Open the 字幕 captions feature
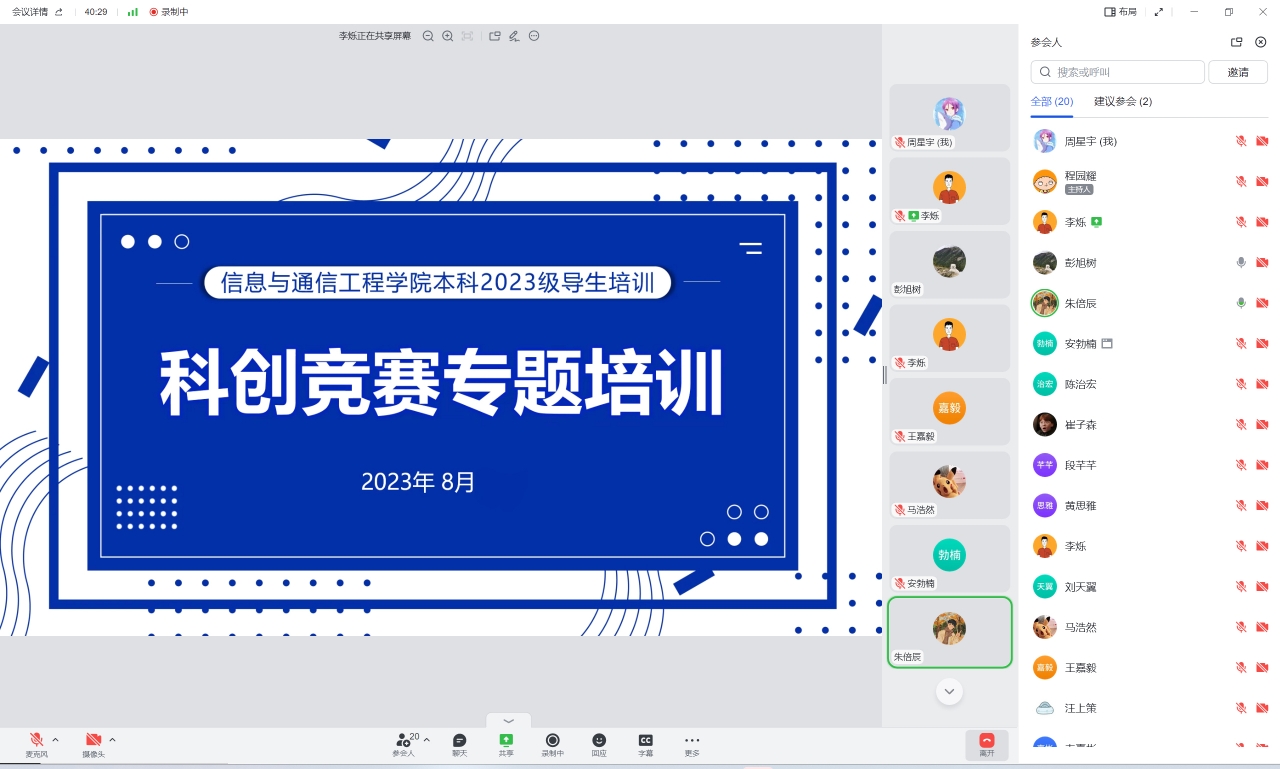The height and width of the screenshot is (769, 1280). point(645,745)
